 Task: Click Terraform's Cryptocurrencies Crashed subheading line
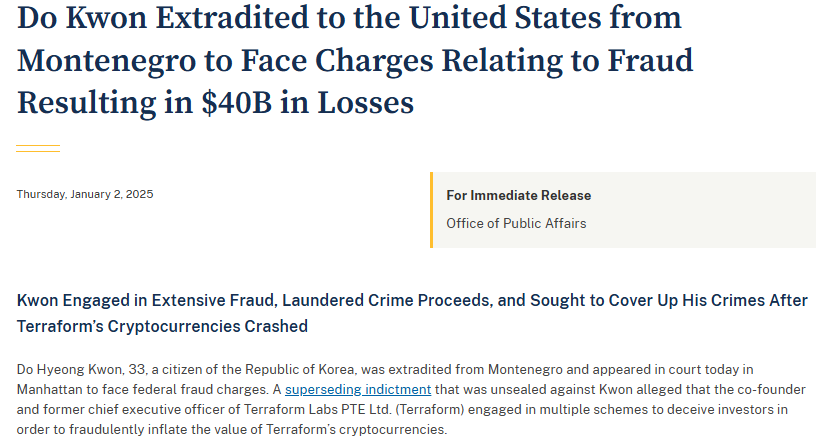162,326
